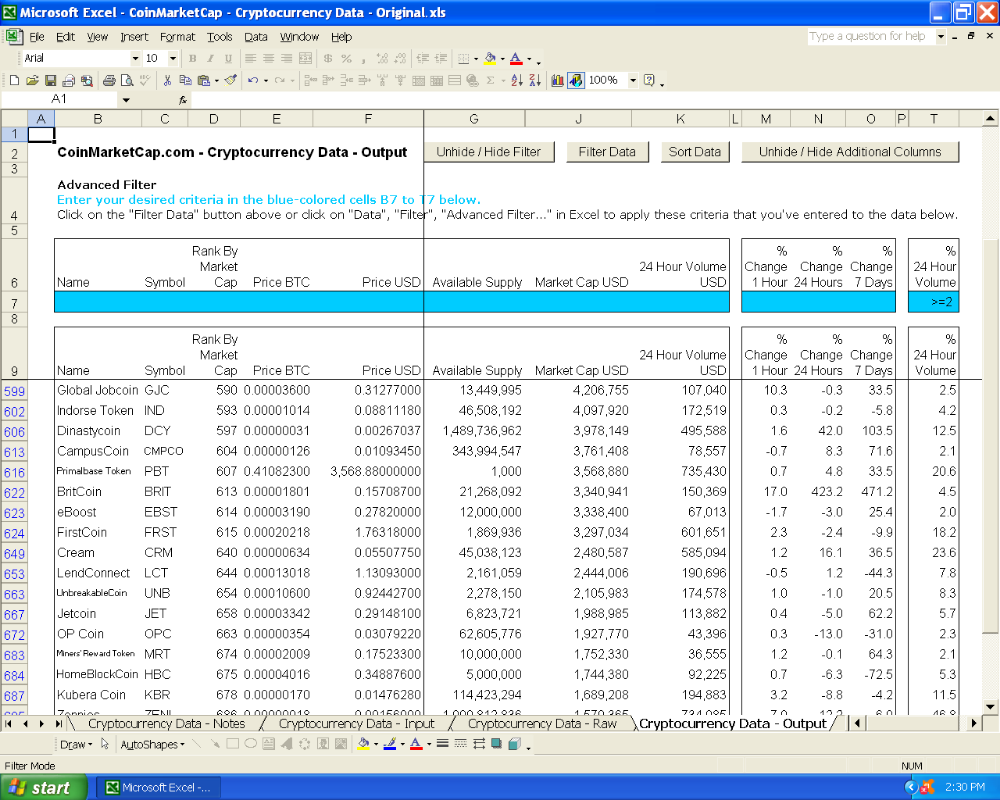
Task: Expand the undo history dropdown arrow
Action: point(266,80)
